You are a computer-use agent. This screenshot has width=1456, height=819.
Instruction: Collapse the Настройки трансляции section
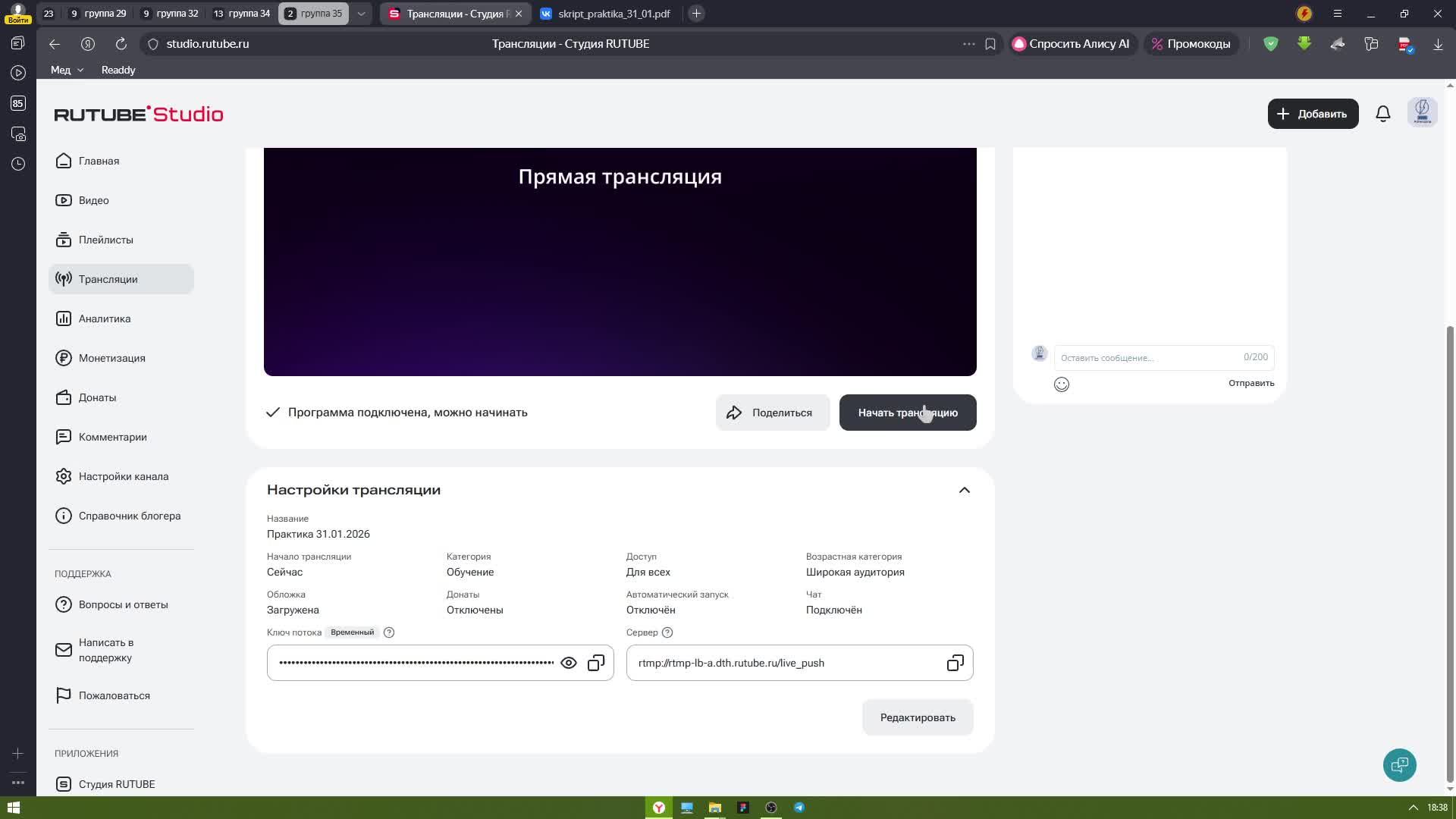coord(964,490)
